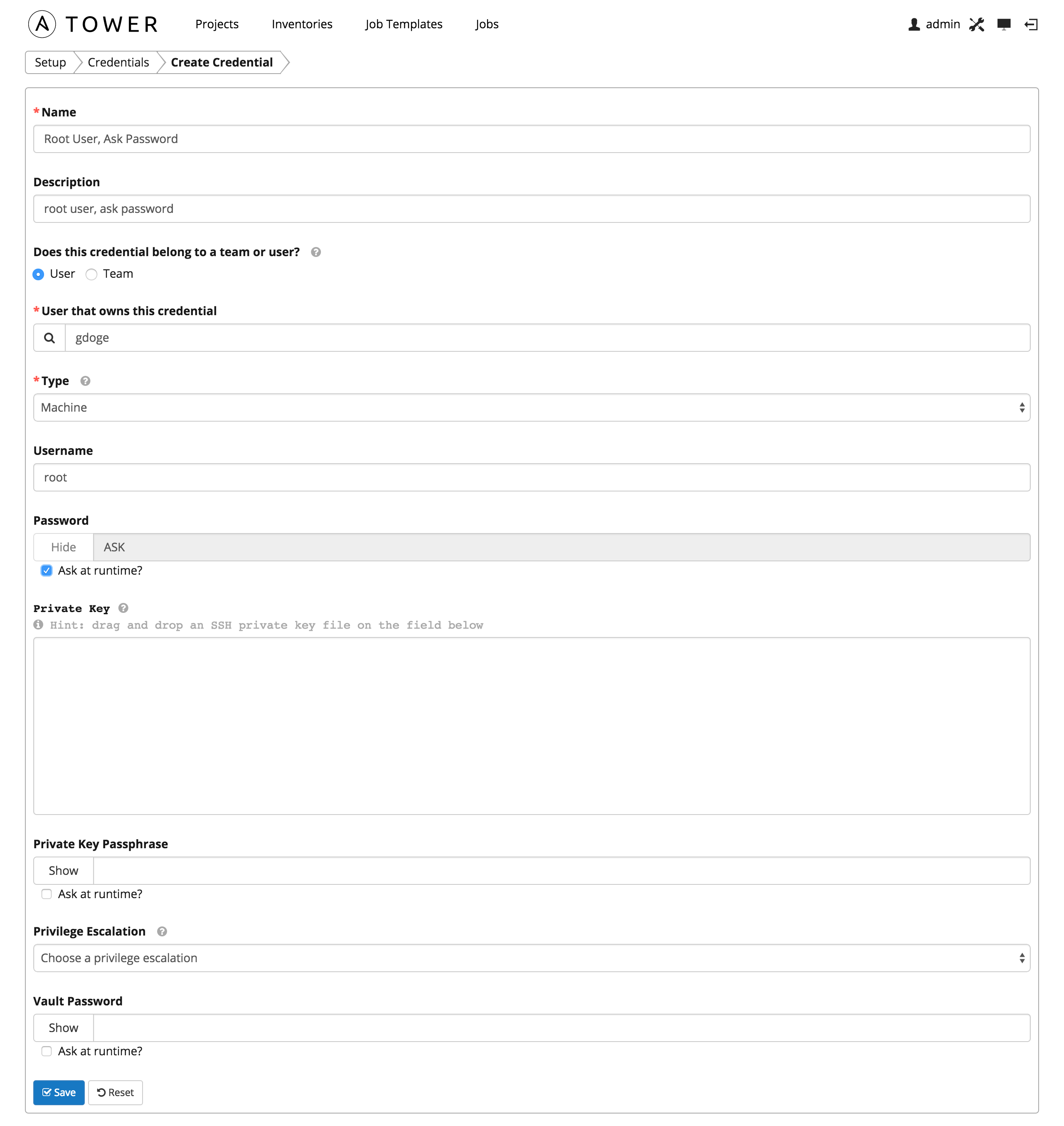Click the admin user profile icon
1064x1126 pixels.
click(x=914, y=25)
